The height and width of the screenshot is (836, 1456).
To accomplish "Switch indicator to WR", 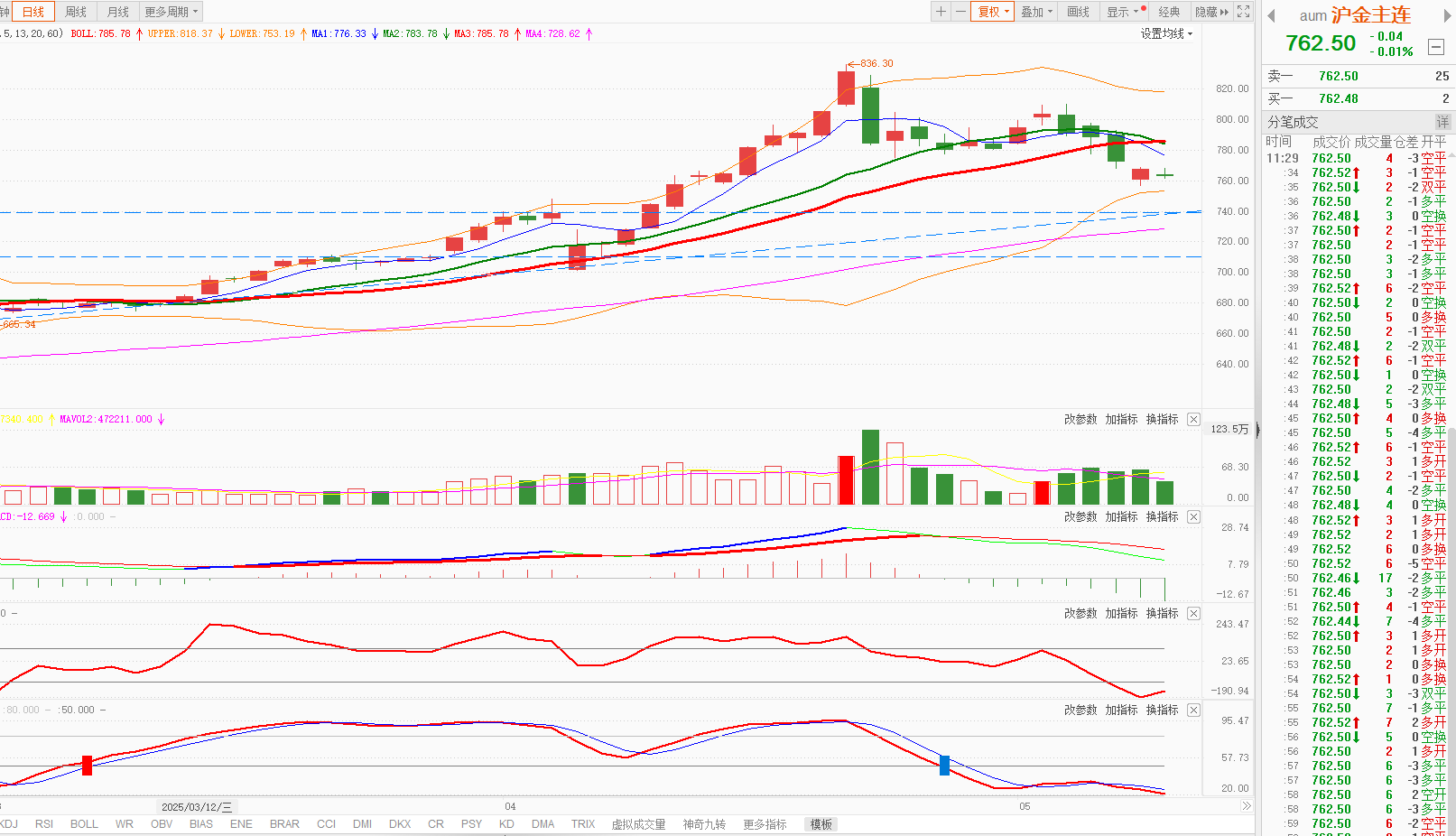I will (x=125, y=824).
